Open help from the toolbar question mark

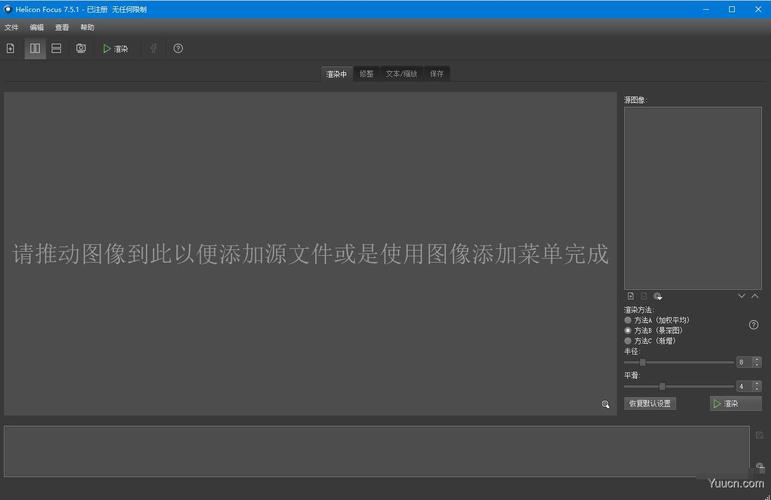[178, 48]
